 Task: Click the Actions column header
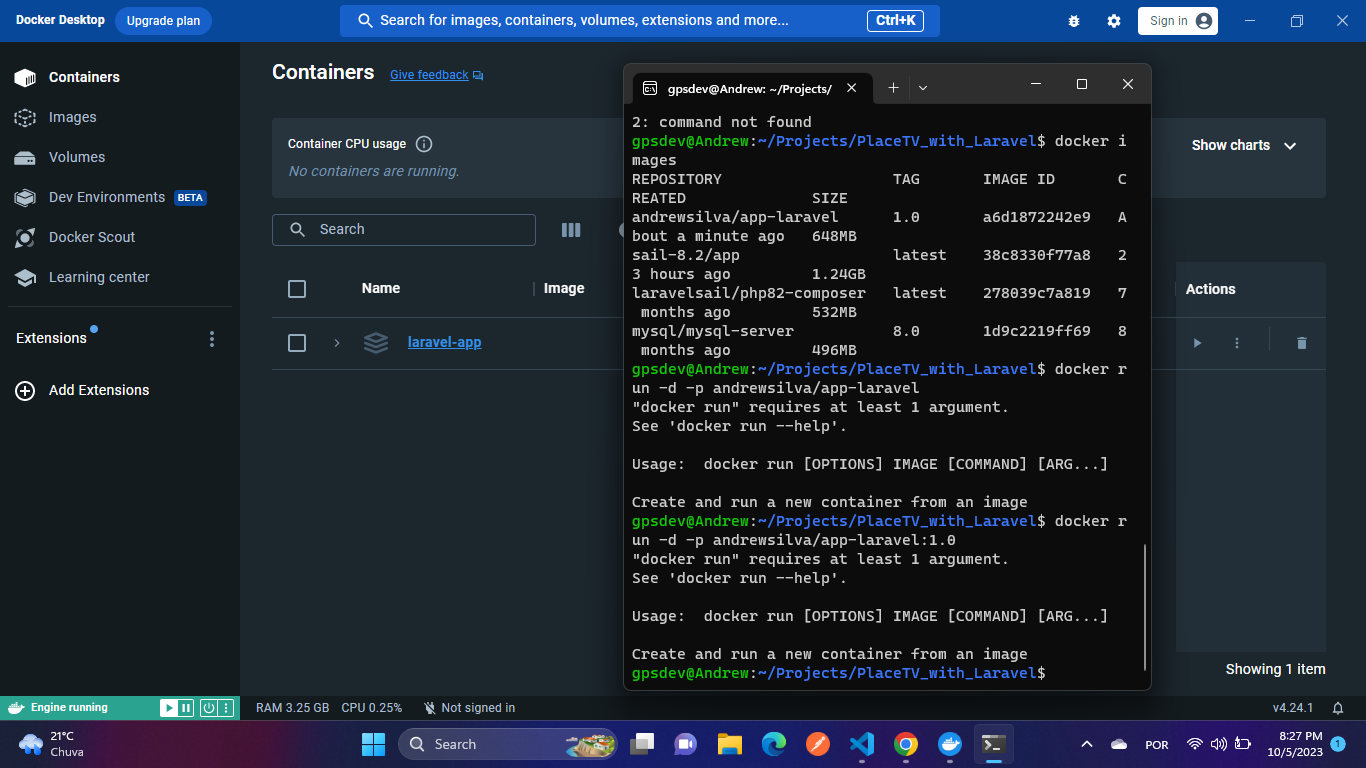(1211, 290)
